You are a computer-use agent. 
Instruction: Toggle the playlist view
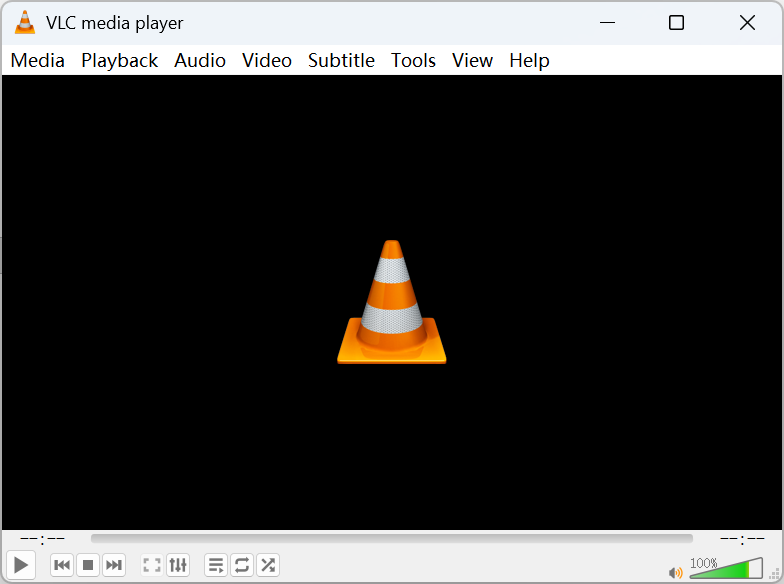point(216,566)
